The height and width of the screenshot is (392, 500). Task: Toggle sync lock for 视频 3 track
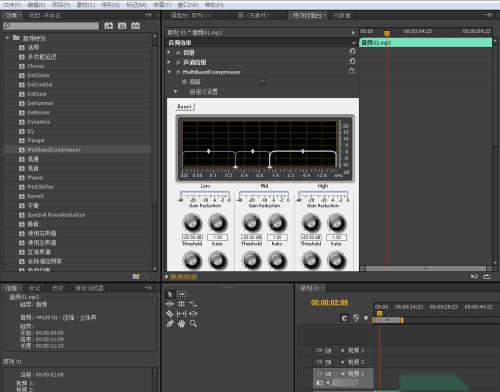pos(328,350)
